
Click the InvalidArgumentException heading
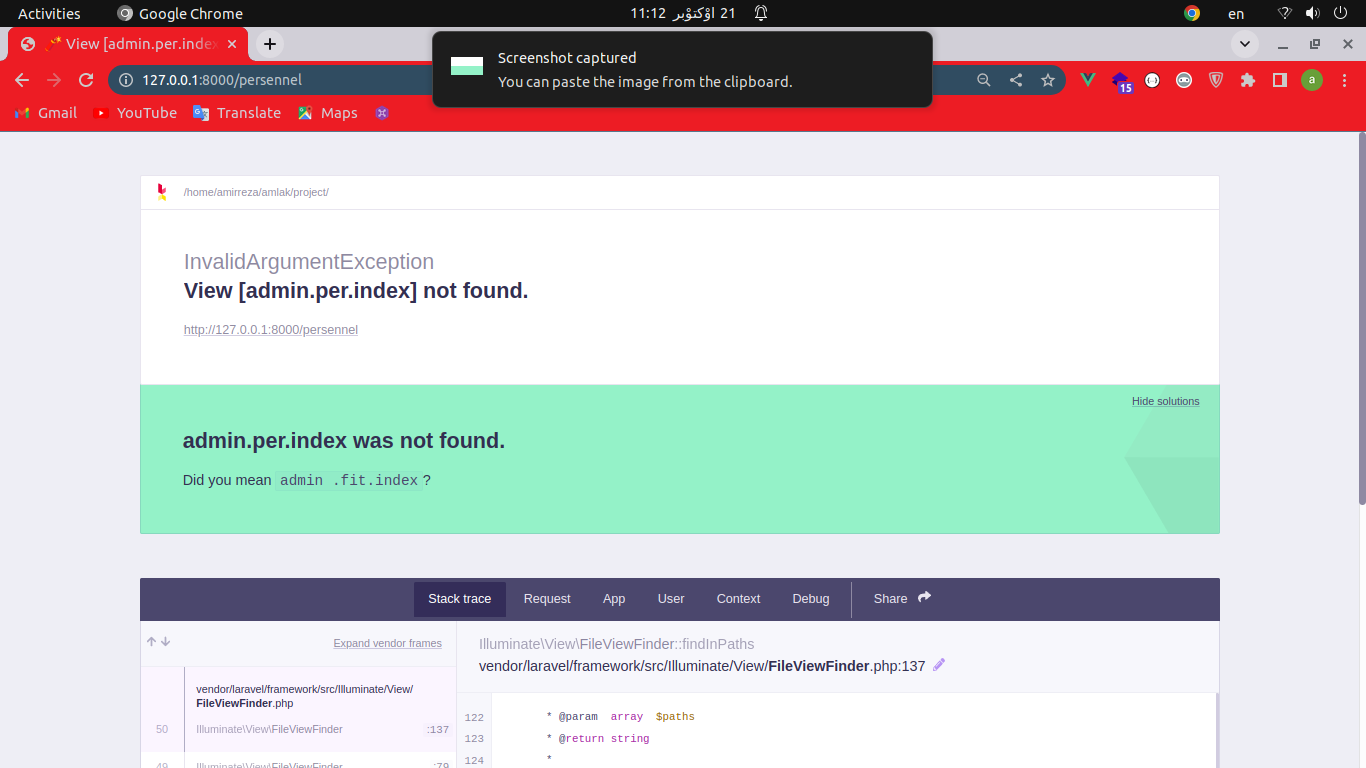coord(309,262)
